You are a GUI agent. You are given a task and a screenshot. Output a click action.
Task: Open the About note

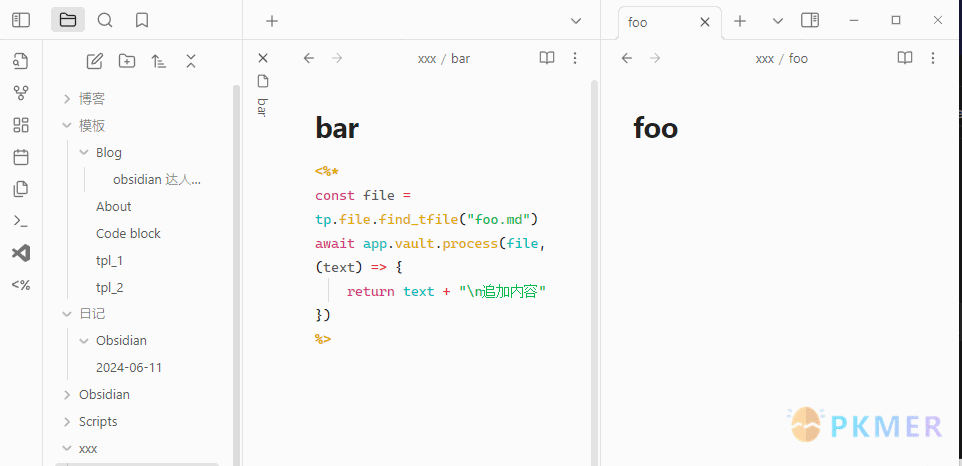pos(114,207)
